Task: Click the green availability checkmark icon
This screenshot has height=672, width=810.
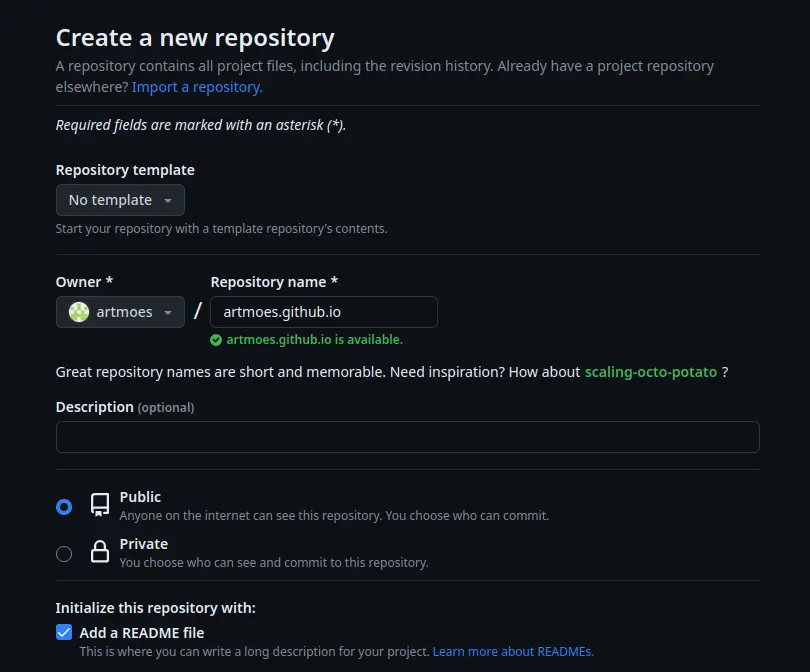Action: tap(216, 340)
